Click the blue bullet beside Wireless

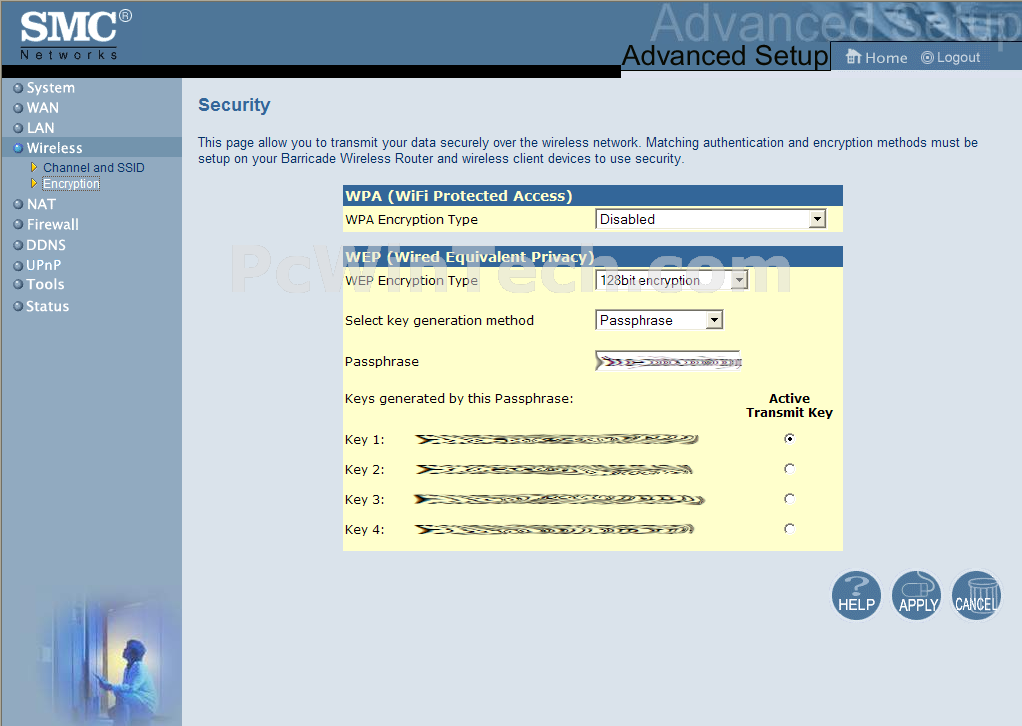tap(18, 149)
